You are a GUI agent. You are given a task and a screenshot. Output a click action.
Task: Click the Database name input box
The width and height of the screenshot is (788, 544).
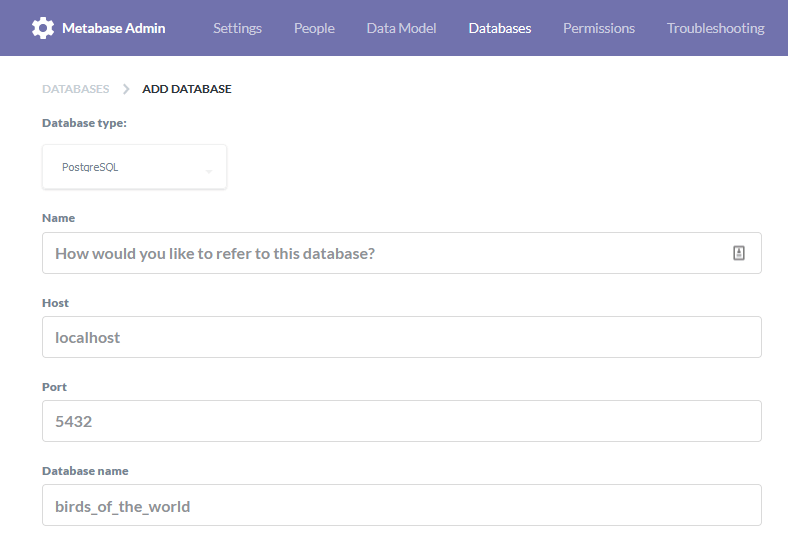coord(401,505)
